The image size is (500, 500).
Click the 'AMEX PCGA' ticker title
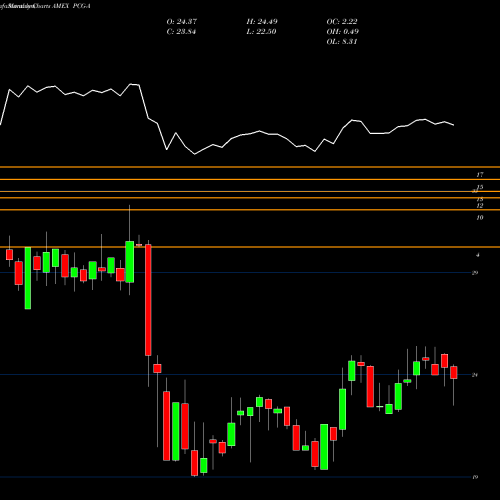click(x=71, y=6)
